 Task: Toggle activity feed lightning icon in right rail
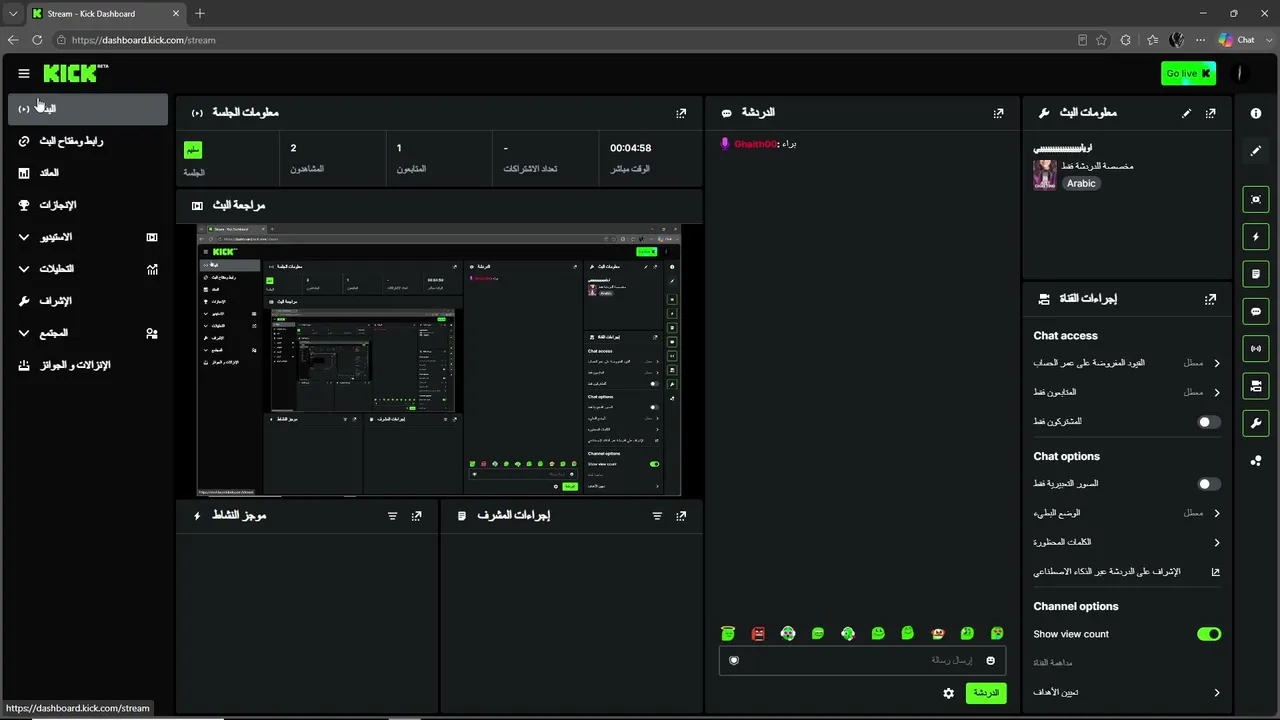(1256, 237)
